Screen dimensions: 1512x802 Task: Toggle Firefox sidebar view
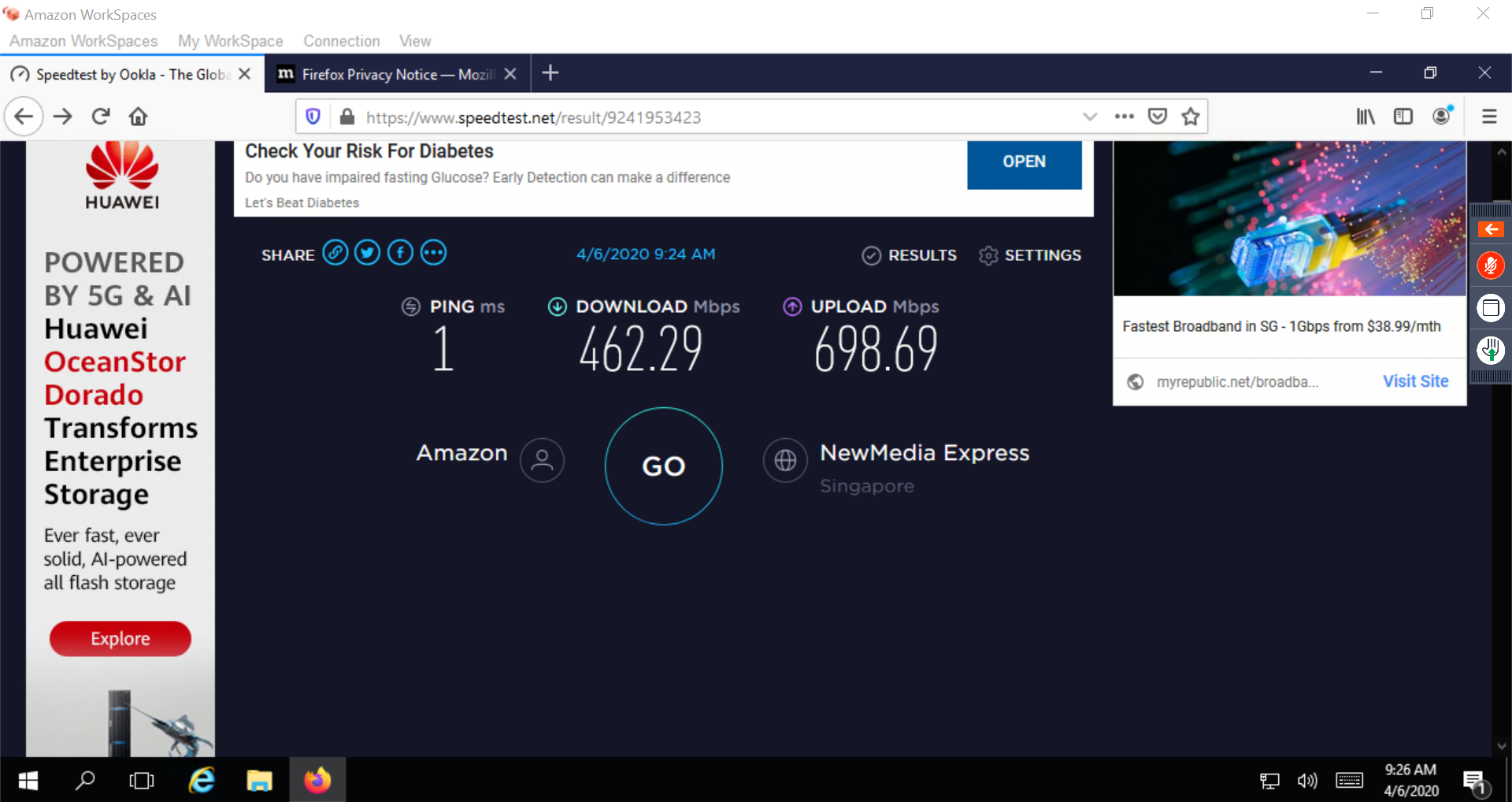(x=1403, y=117)
